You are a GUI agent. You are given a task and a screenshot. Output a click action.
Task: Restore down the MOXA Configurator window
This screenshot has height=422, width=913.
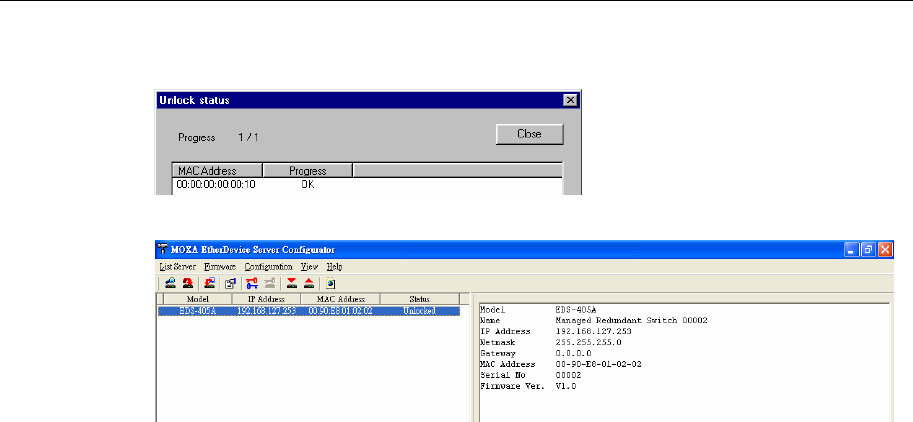[868, 250]
